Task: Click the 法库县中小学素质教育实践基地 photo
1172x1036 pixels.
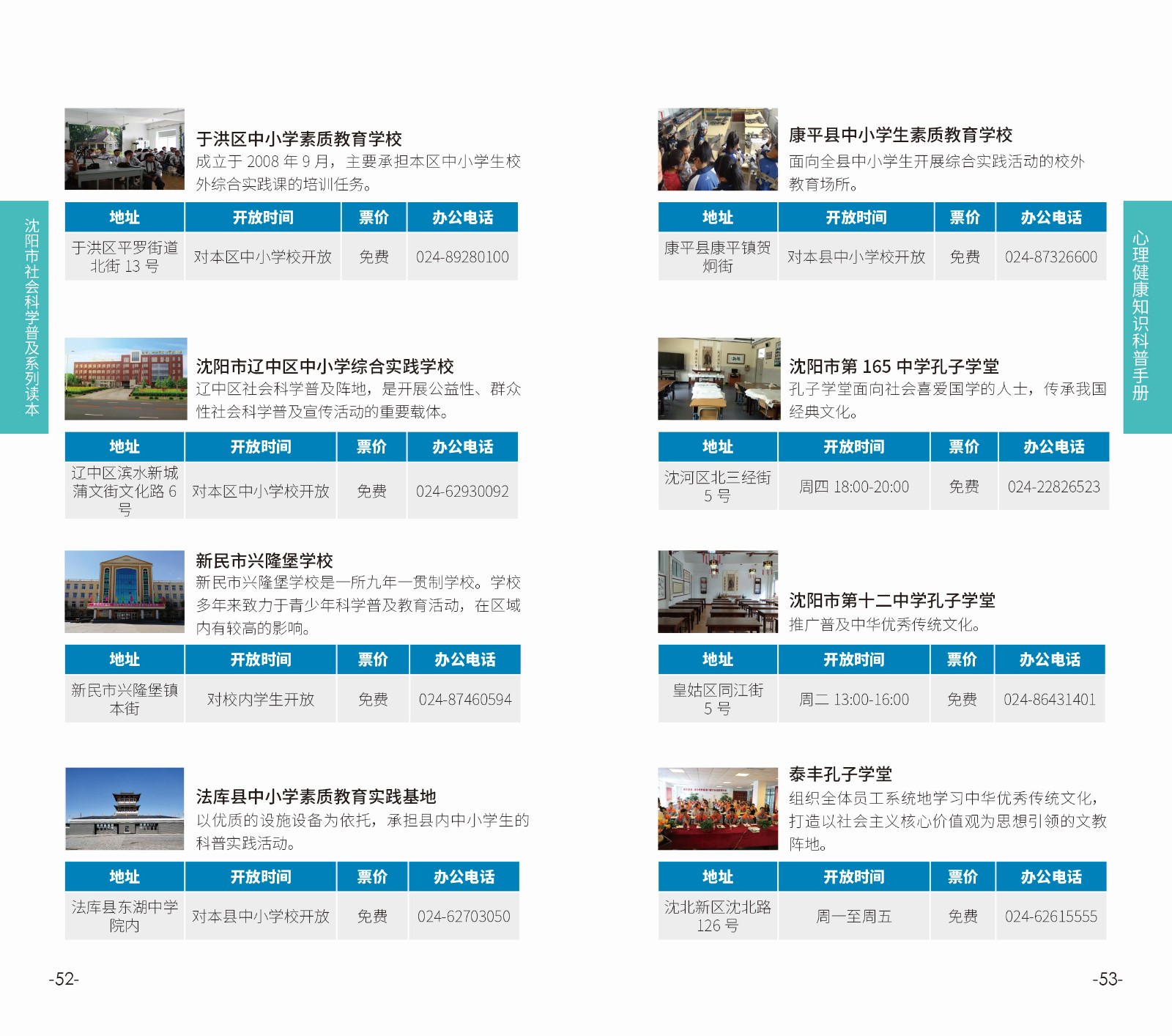Action: [x=125, y=809]
